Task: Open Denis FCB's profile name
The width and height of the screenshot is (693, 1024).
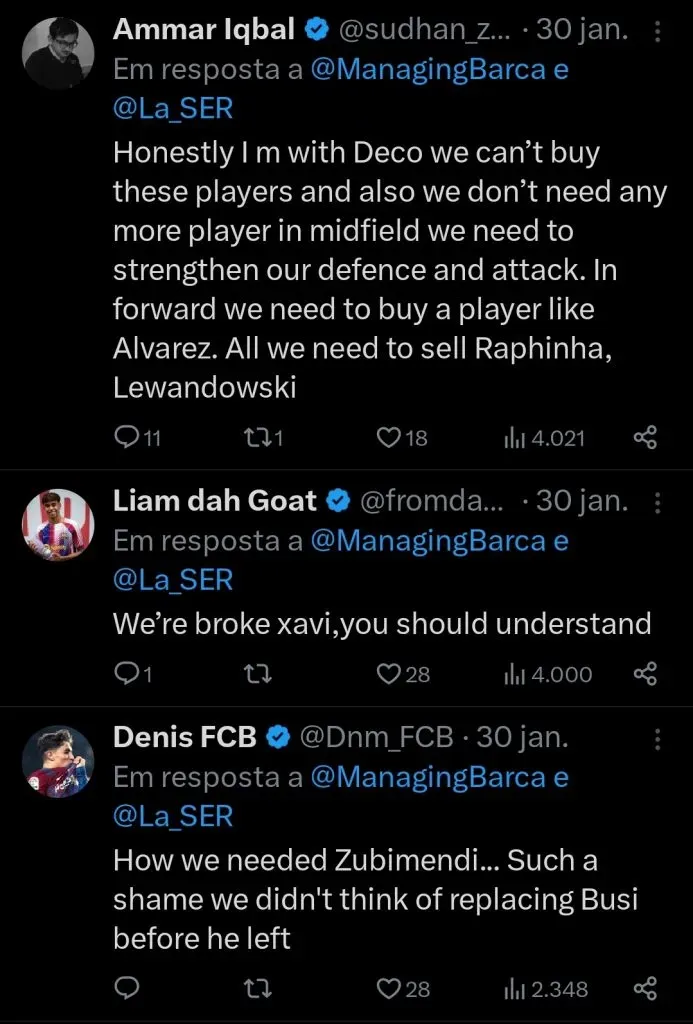Action: click(x=186, y=738)
